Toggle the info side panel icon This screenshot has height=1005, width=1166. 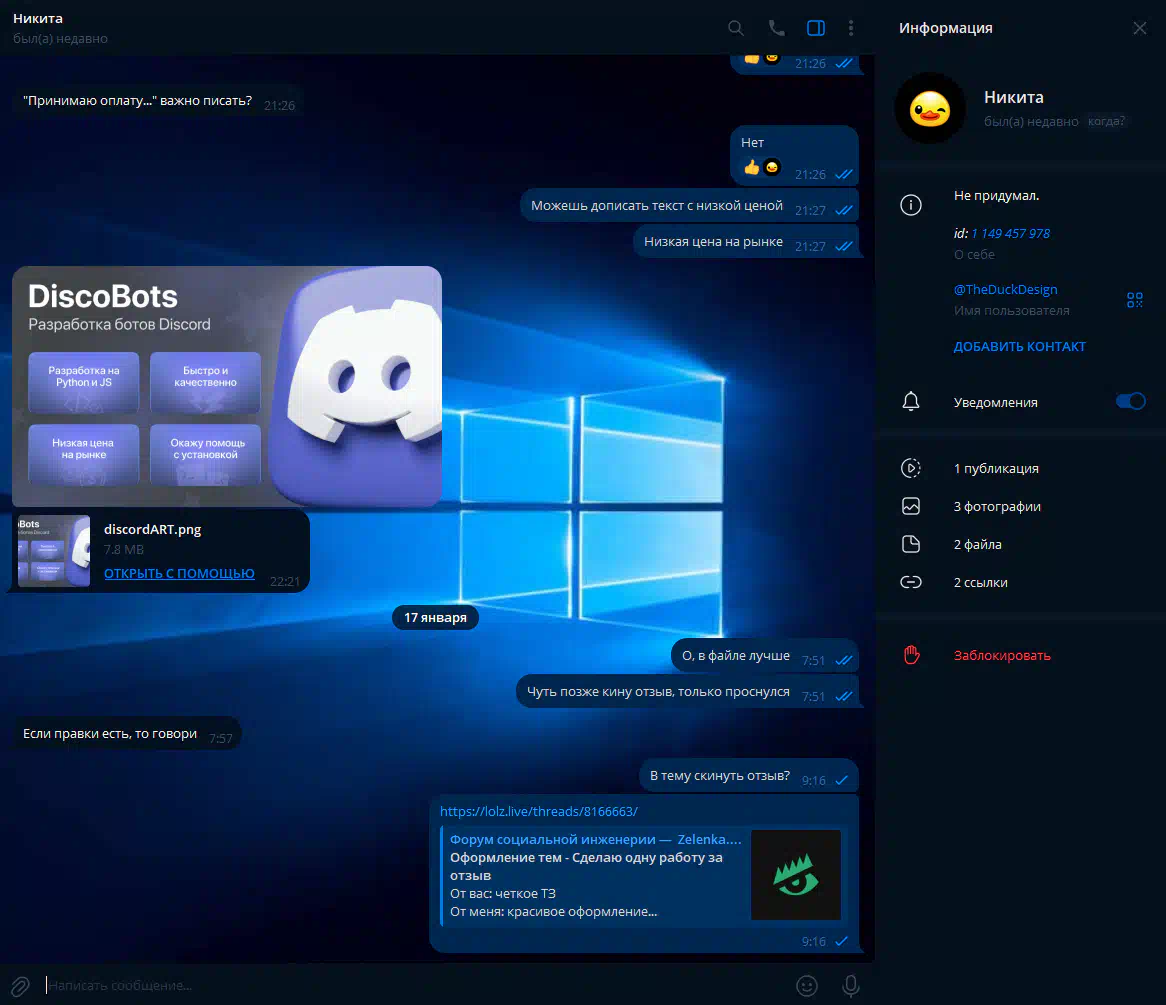pyautogui.click(x=816, y=28)
